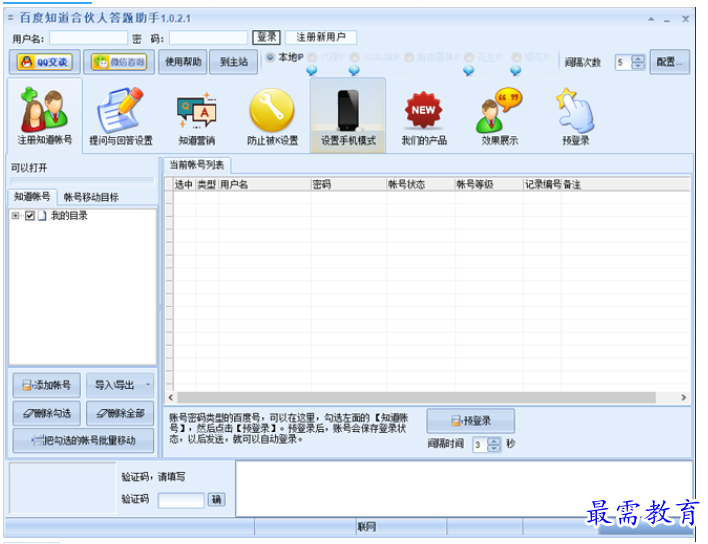Click the large log text area
Image resolution: width=708 pixels, height=544 pixels.
tap(464, 489)
